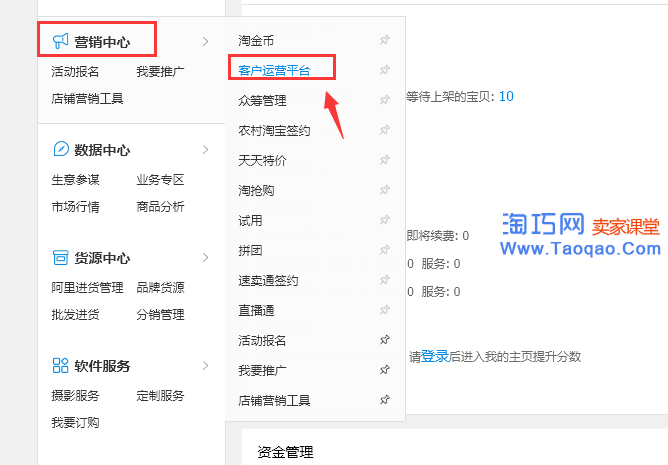Open 活动报名 in the flyout menu
Screen dimensions: 668x465
coord(262,340)
